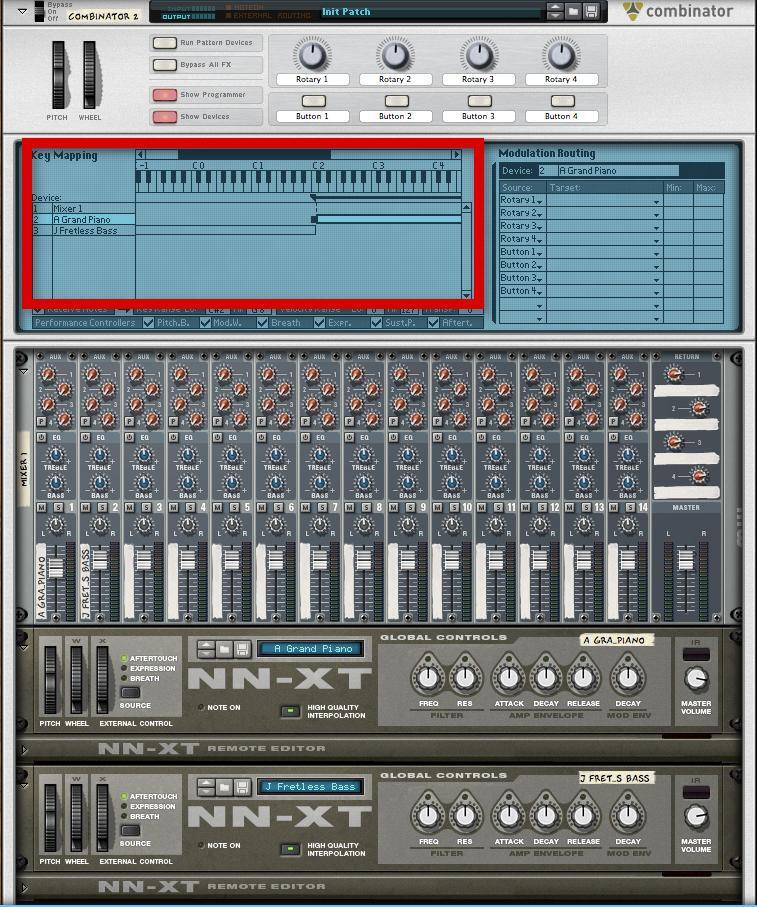Screen dimensions: 757x907
Task: Toggle High Quality Interpolation on A Grand Piano
Action: click(290, 711)
